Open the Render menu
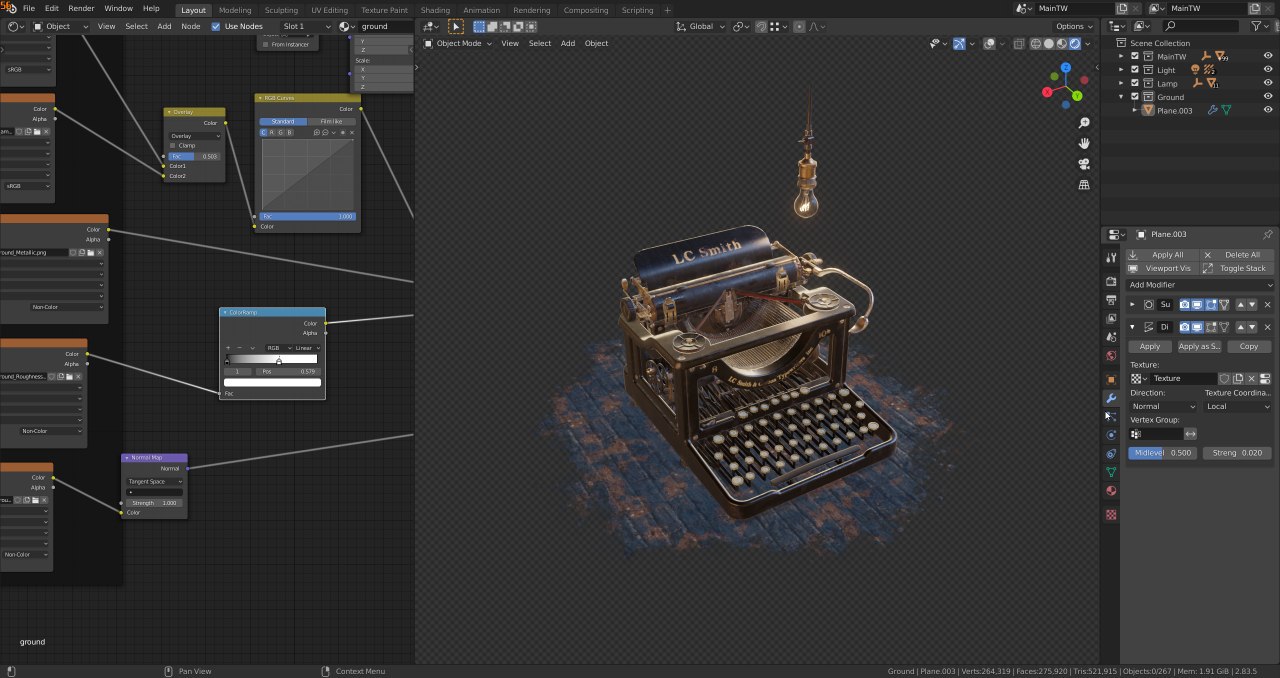Viewport: 1280px width, 678px height. (x=81, y=8)
